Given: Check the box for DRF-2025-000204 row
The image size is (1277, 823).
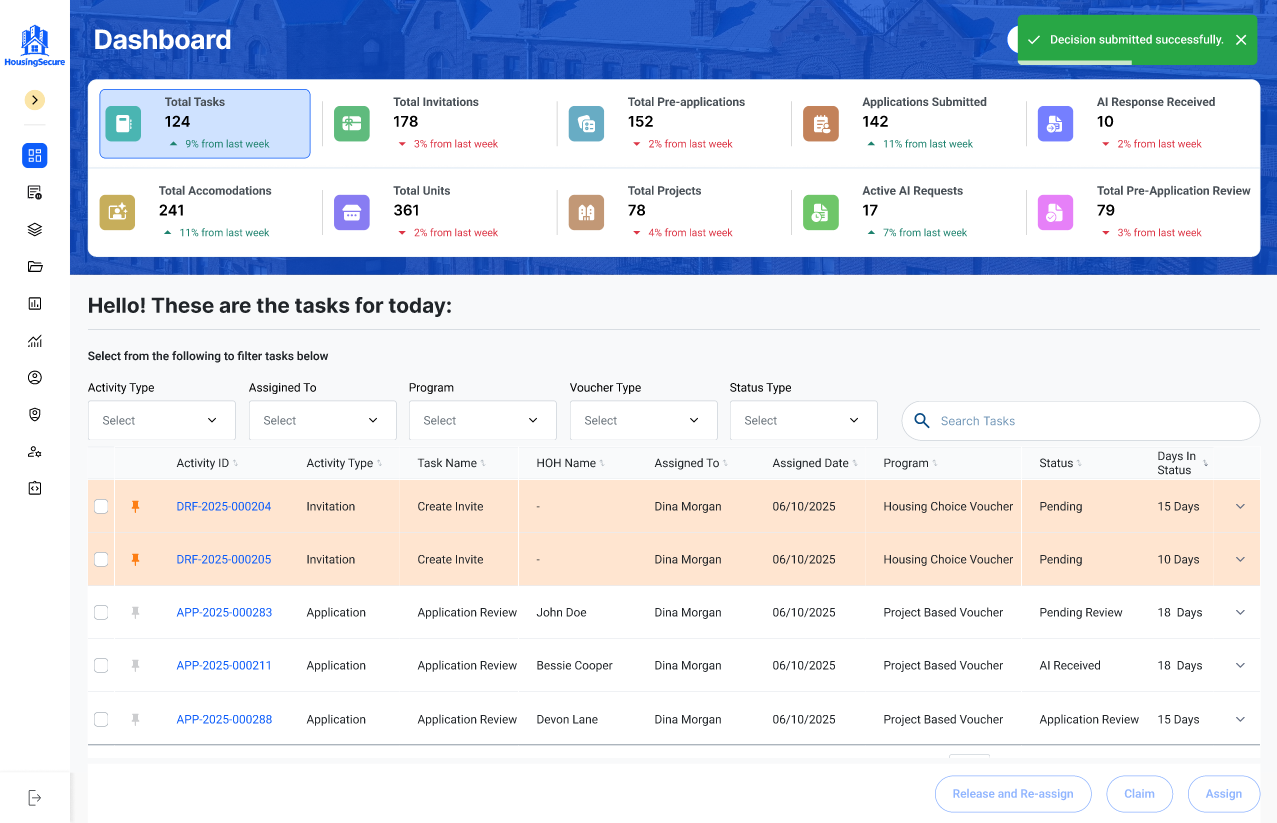Looking at the screenshot, I should [101, 507].
